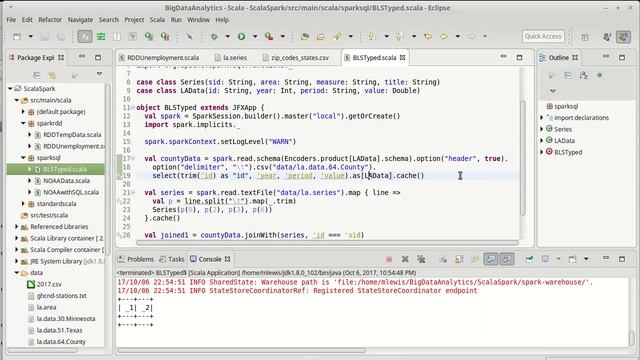Click the Display Selected Console icon
This screenshot has height=360, width=640.
[545, 259]
